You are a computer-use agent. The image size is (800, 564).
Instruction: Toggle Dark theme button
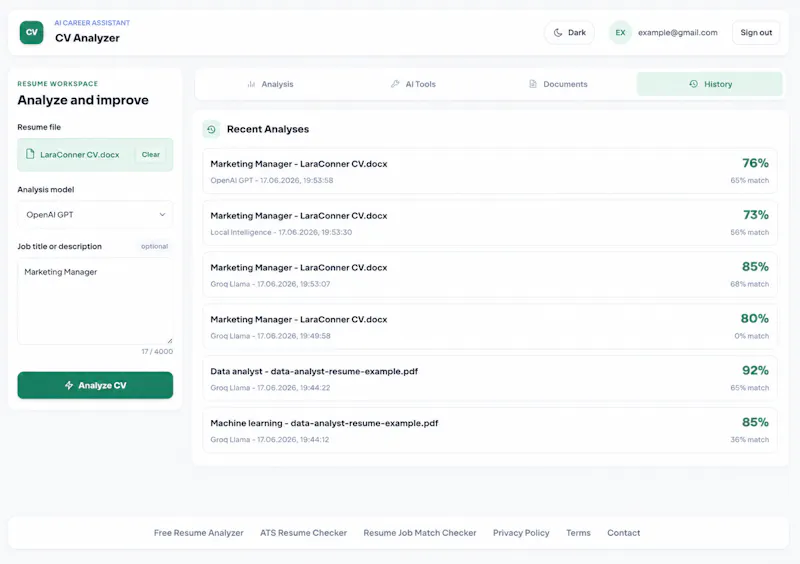(x=569, y=33)
